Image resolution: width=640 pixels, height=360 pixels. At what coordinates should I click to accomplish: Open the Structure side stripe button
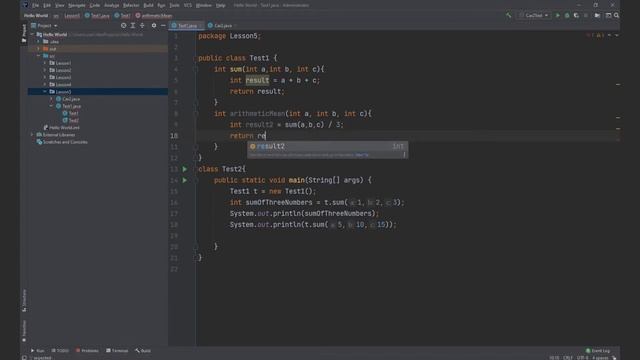24,300
